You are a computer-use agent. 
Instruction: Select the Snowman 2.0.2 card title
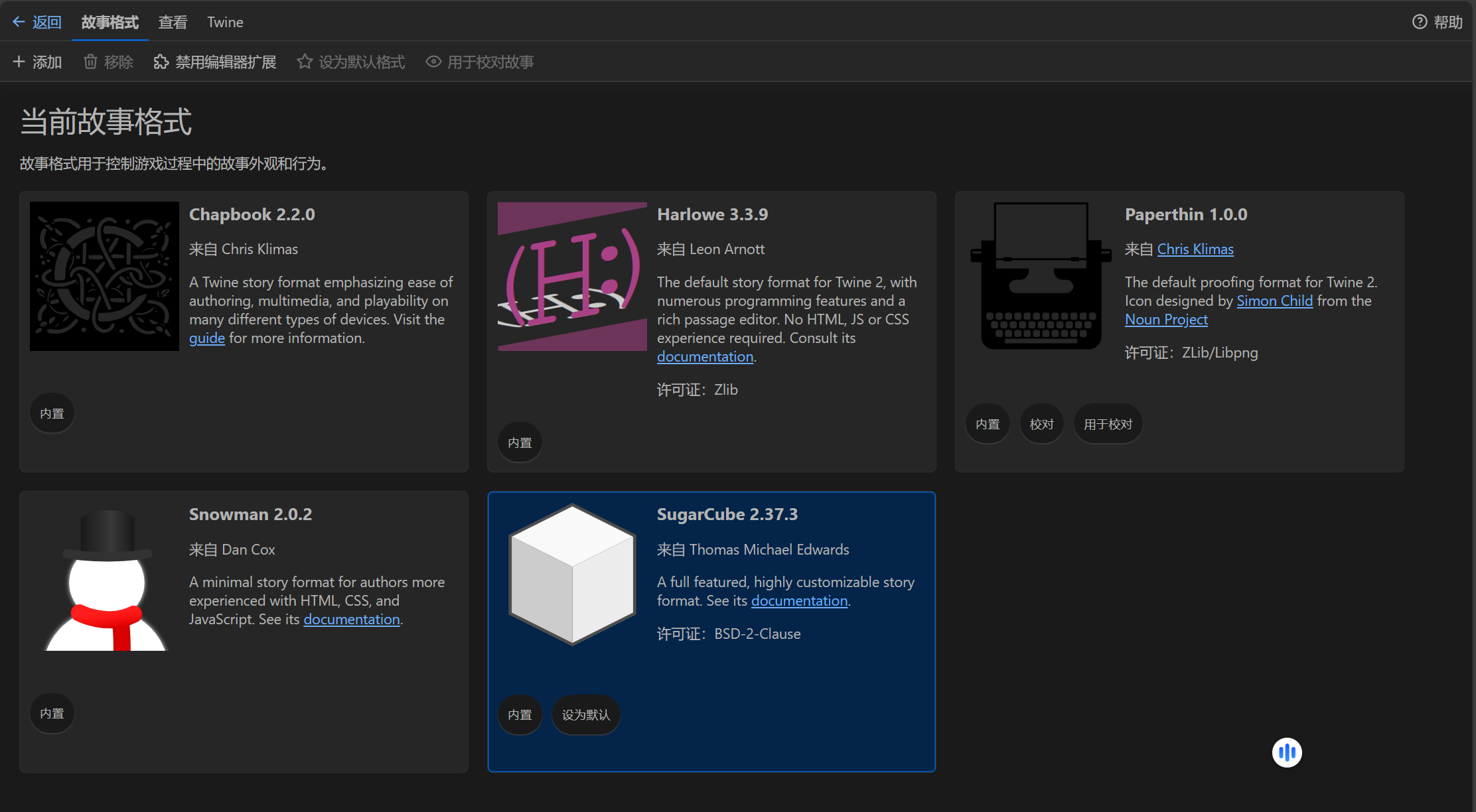pos(250,514)
